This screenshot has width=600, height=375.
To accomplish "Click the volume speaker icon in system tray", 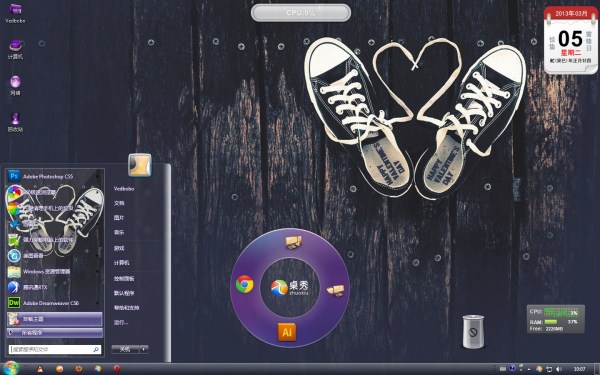I will tap(559, 369).
